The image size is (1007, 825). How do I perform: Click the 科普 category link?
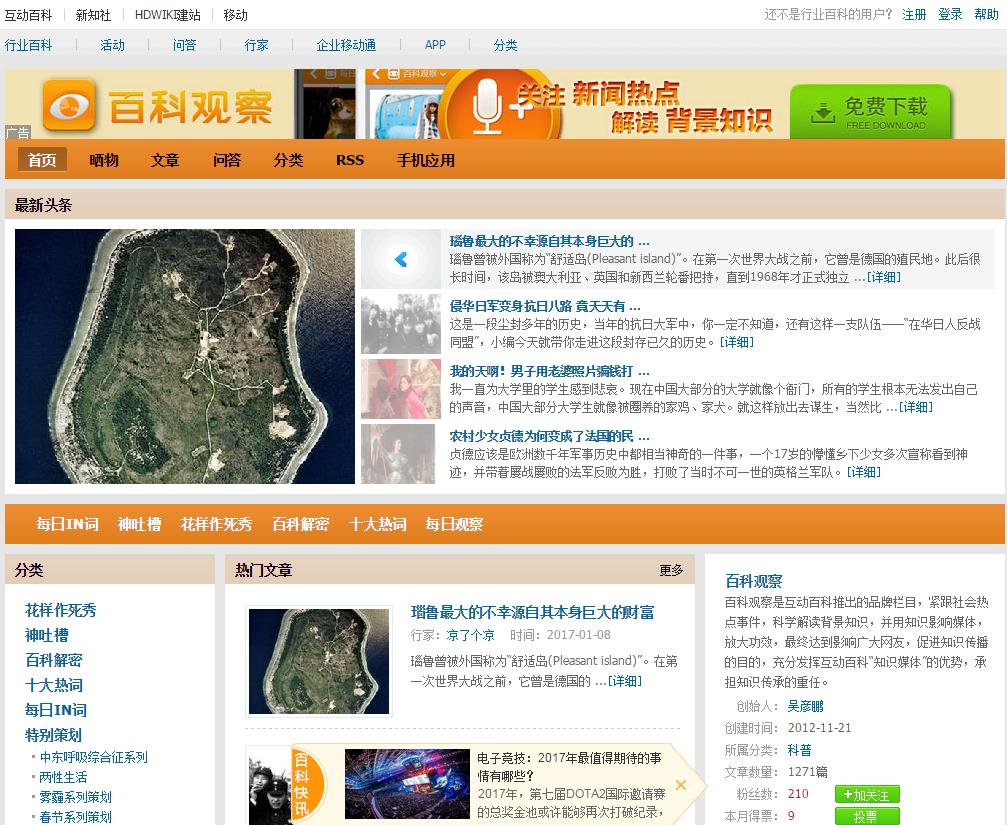[x=800, y=750]
